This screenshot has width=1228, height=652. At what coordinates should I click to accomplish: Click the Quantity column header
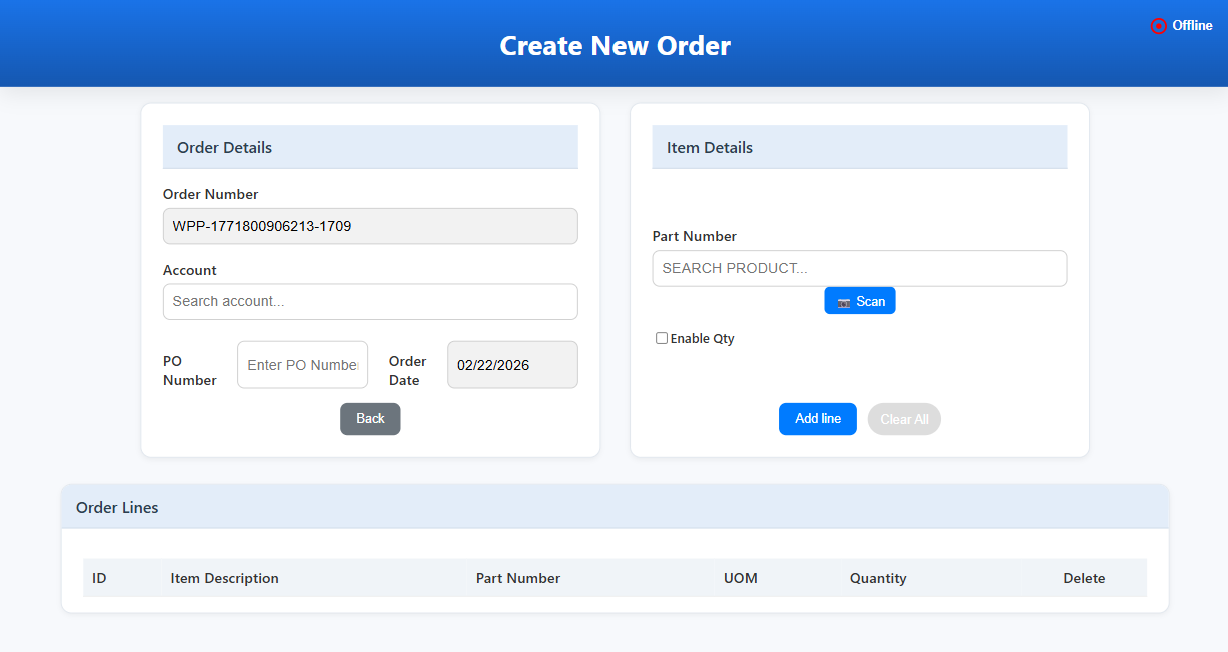click(x=878, y=578)
